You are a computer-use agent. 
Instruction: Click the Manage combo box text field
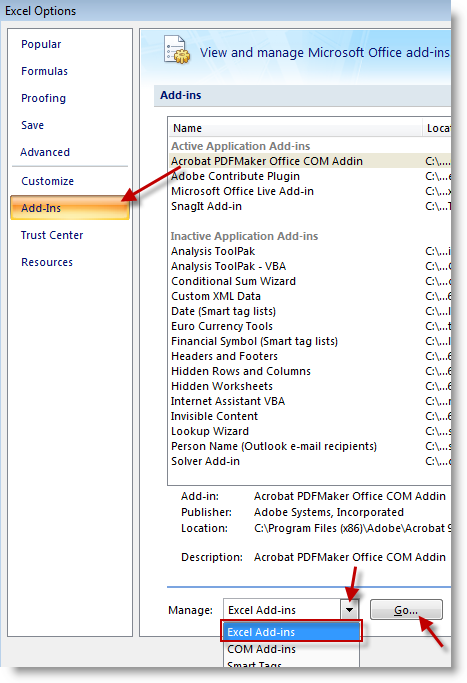point(282,610)
